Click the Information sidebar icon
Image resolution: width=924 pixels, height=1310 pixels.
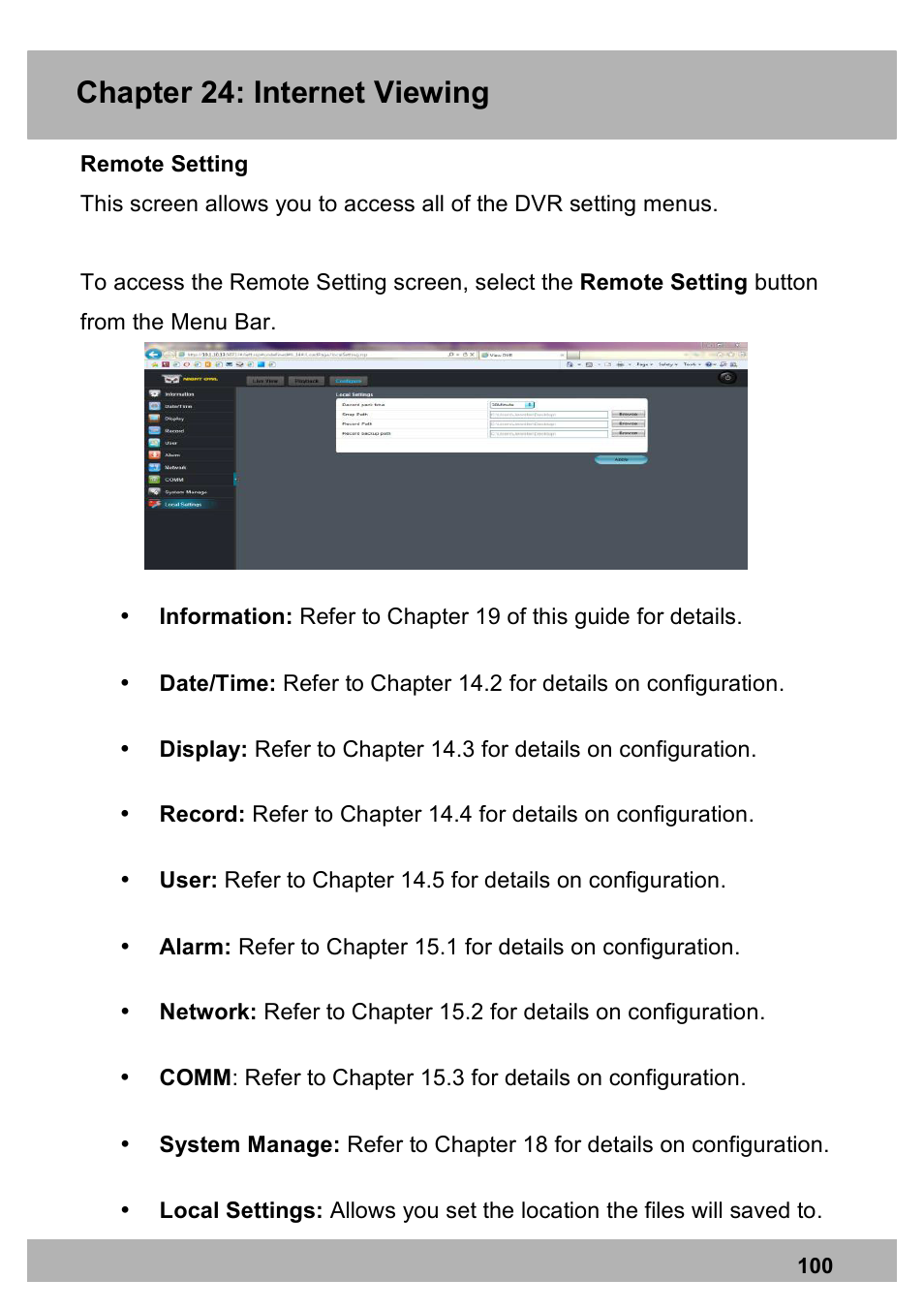[x=154, y=394]
